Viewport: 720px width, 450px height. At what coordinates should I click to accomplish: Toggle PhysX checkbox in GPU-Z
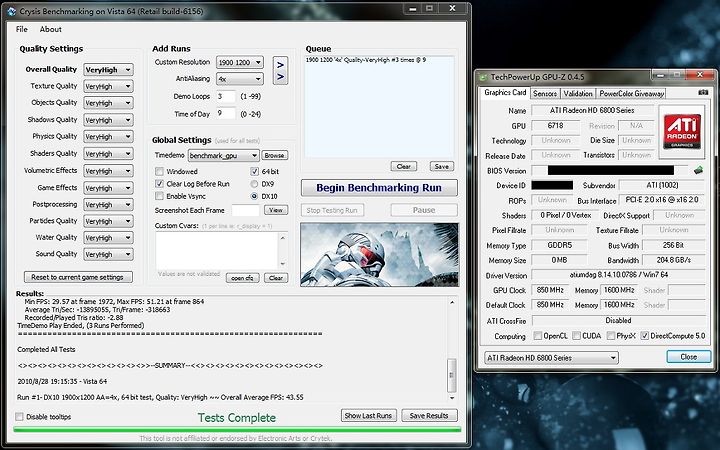click(611, 336)
